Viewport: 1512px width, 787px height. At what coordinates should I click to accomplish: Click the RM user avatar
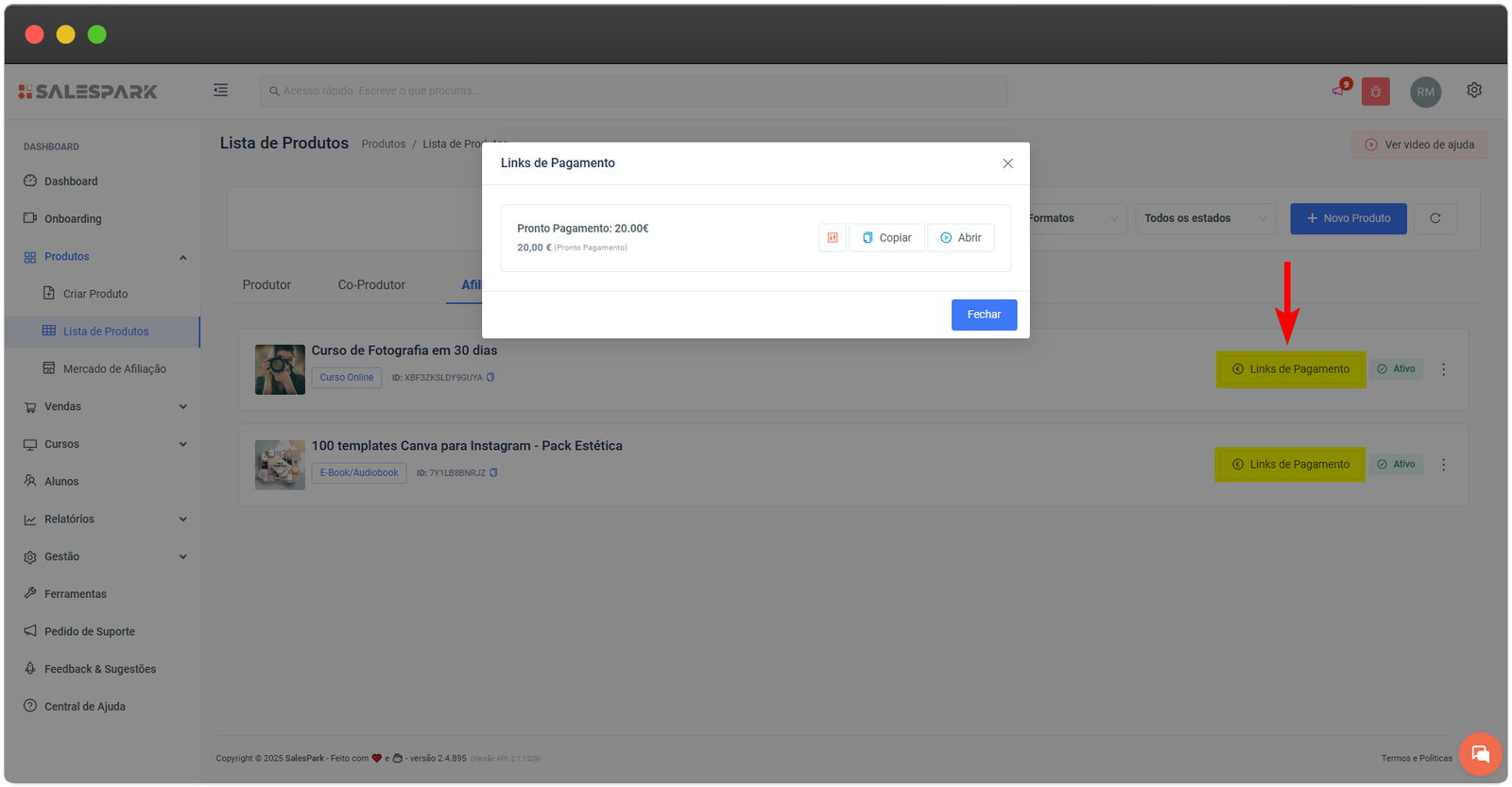coord(1425,92)
